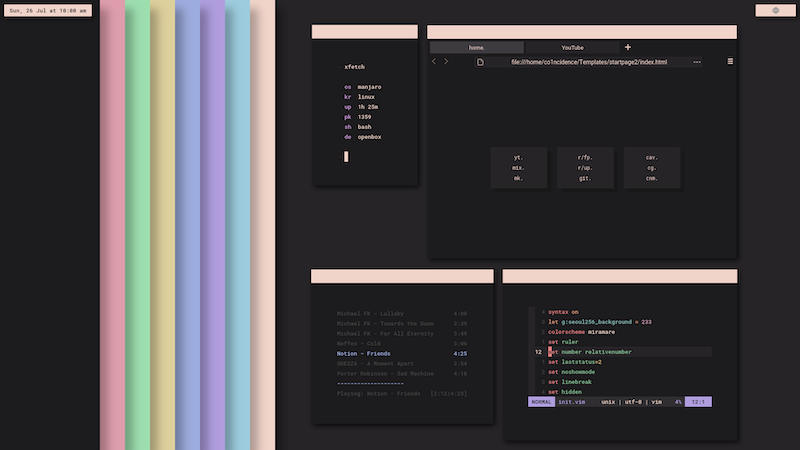Click the pk 1359 packages line
Screen dimensions: 800x450
click(x=358, y=117)
